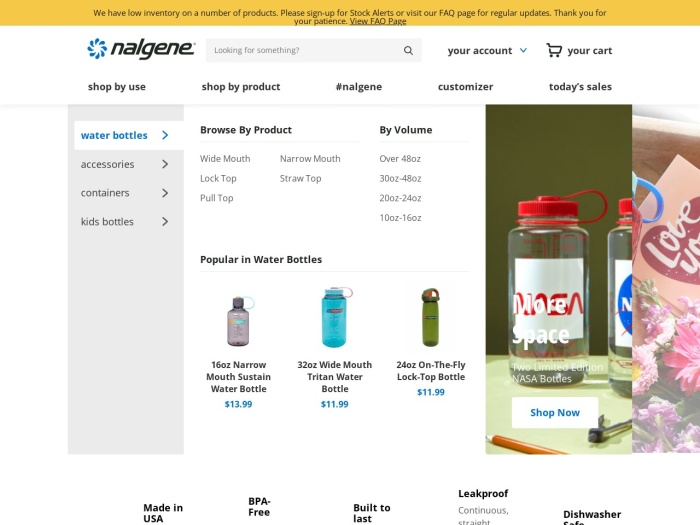Click the Shop Now button
700x525 pixels.
[555, 412]
